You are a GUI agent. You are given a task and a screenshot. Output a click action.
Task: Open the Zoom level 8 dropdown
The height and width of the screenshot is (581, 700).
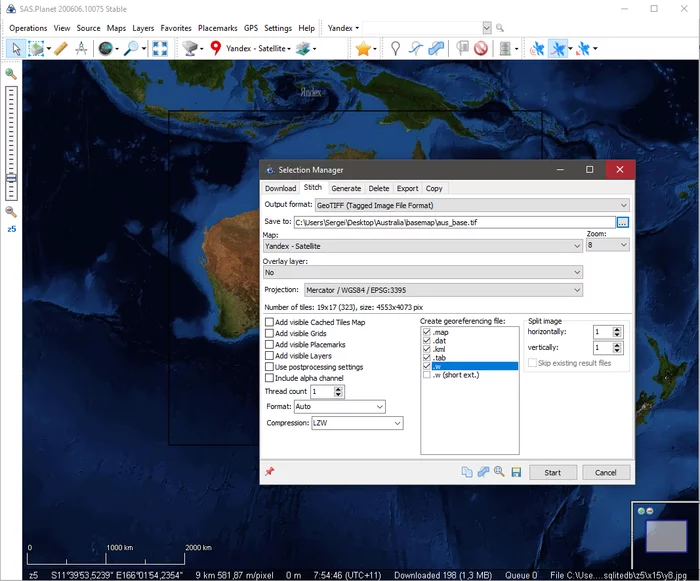(x=608, y=245)
